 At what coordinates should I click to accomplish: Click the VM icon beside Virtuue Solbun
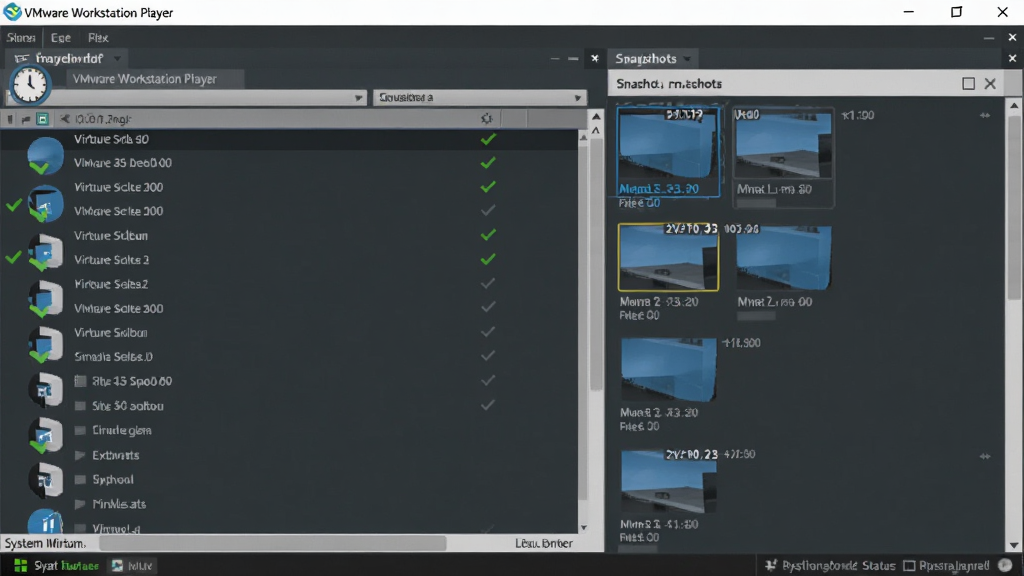coord(45,345)
